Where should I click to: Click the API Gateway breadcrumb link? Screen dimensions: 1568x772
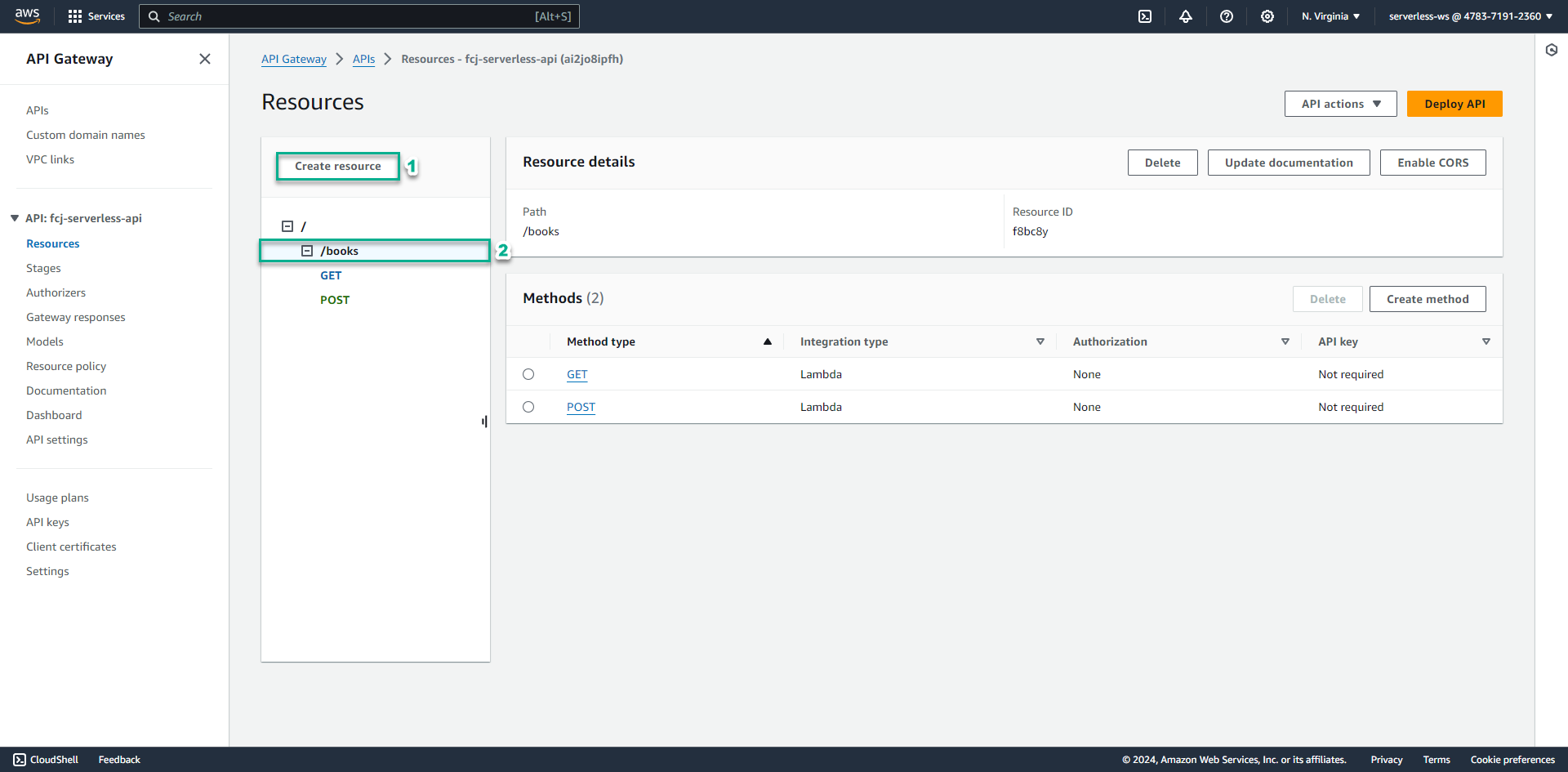coord(294,59)
